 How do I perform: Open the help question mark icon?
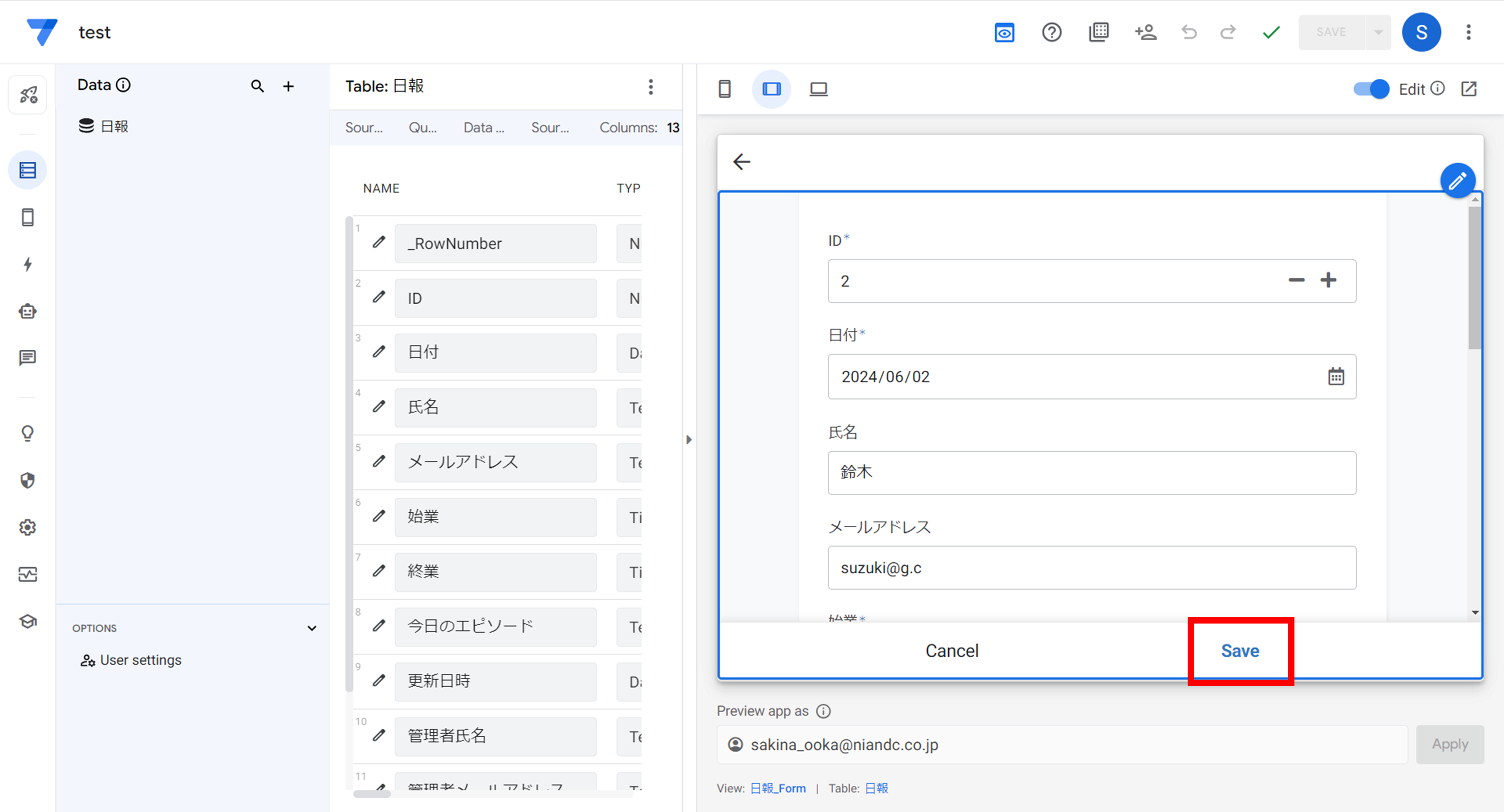[1051, 32]
